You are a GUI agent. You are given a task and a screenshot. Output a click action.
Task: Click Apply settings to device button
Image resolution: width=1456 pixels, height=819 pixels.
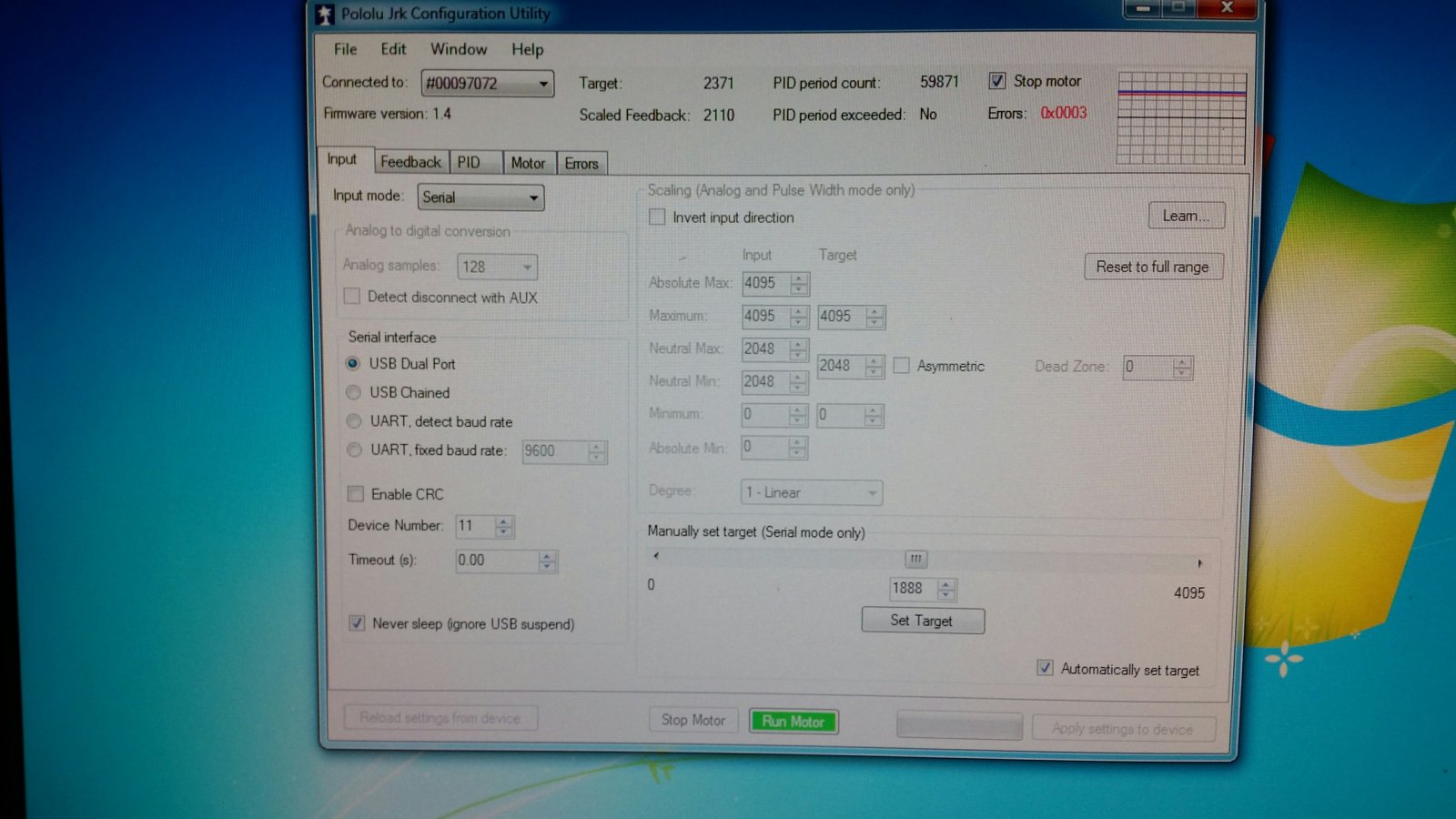tap(1123, 729)
